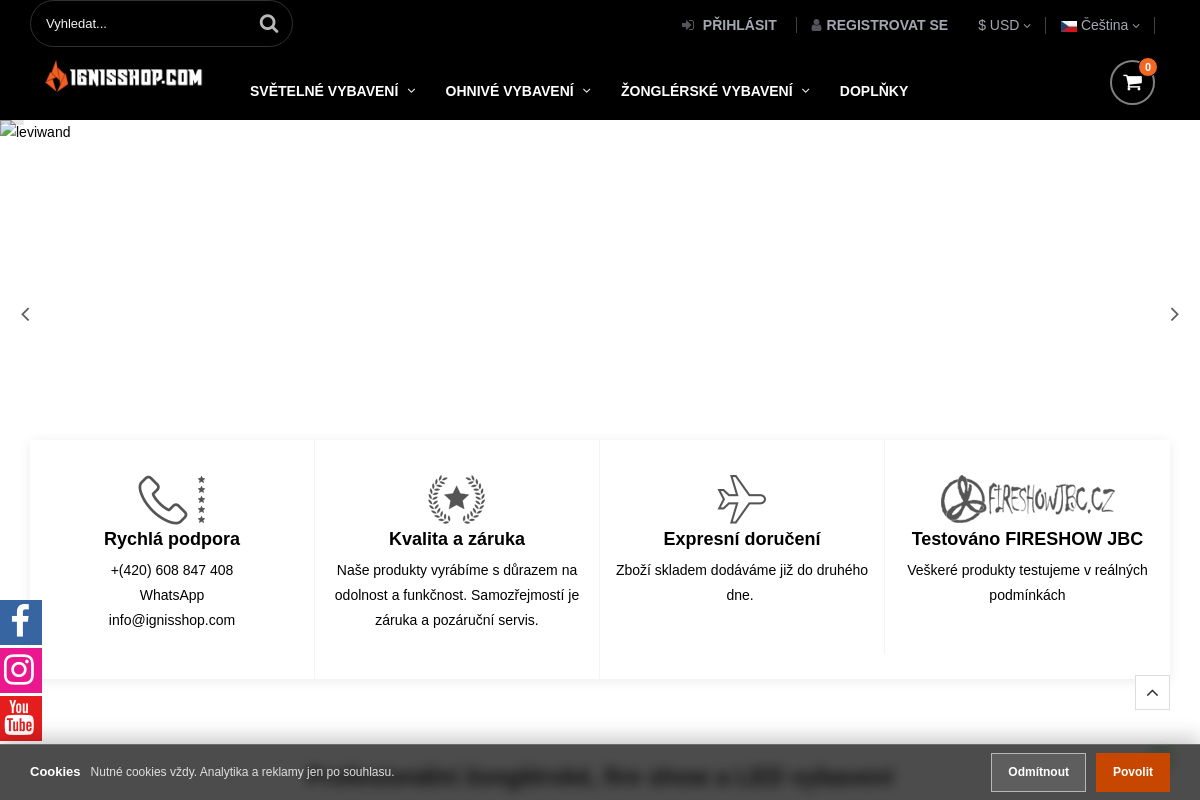Click the info@ignisshop.com email
The height and width of the screenshot is (800, 1200).
tap(172, 620)
